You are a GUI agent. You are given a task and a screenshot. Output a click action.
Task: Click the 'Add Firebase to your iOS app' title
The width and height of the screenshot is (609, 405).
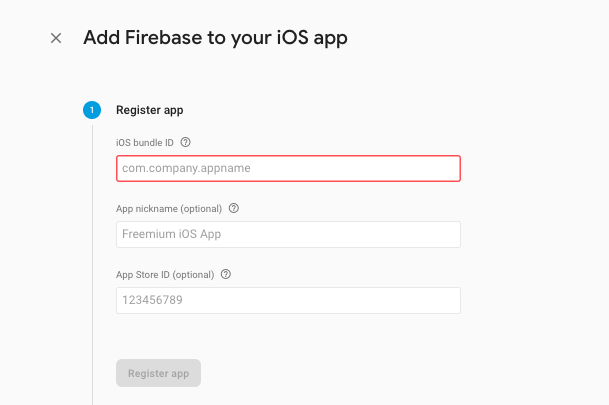click(x=215, y=38)
